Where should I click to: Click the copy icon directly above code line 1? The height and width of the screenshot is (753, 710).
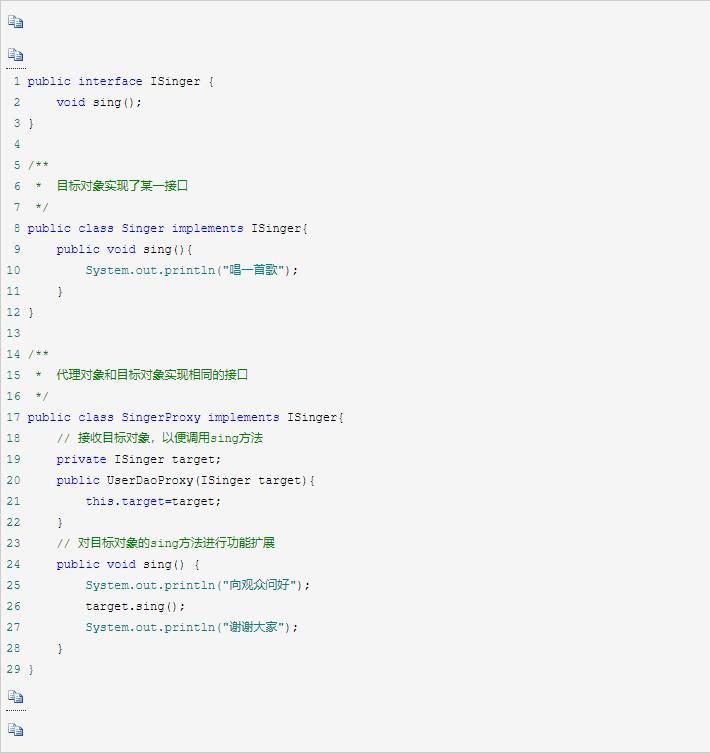tap(15, 55)
